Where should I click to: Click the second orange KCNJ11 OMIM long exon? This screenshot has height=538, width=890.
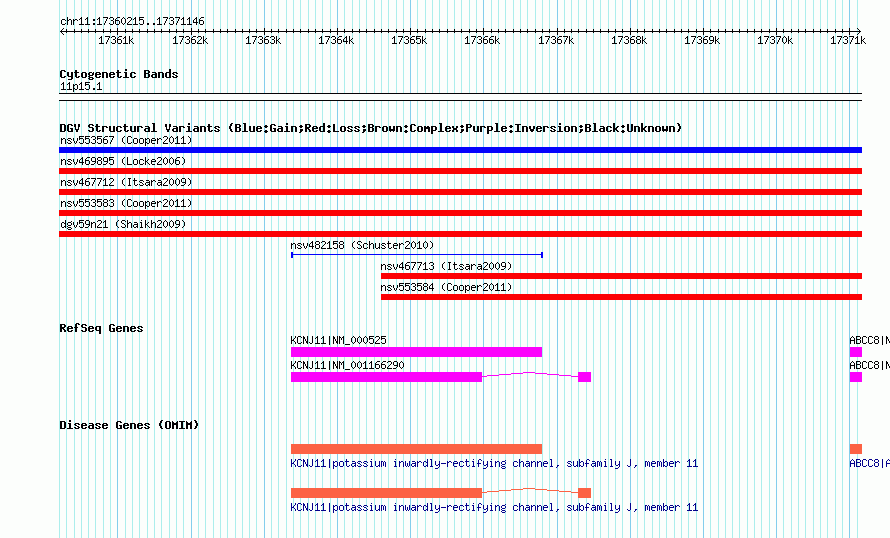[386, 493]
